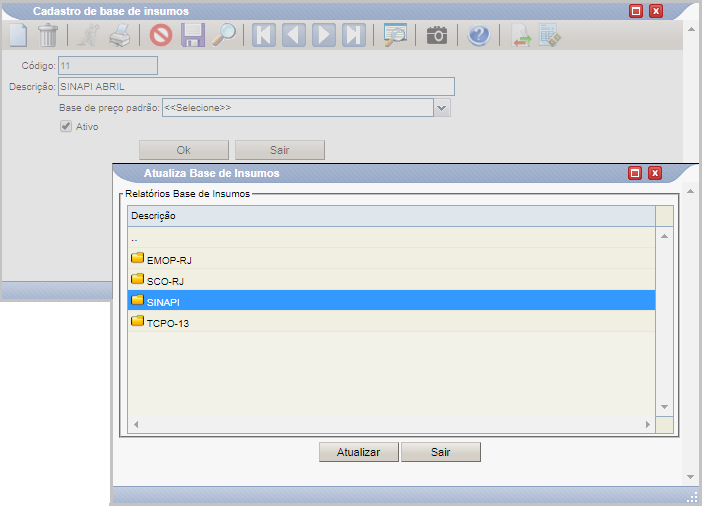
Task: Open the advanced query screen icon
Action: point(395,35)
